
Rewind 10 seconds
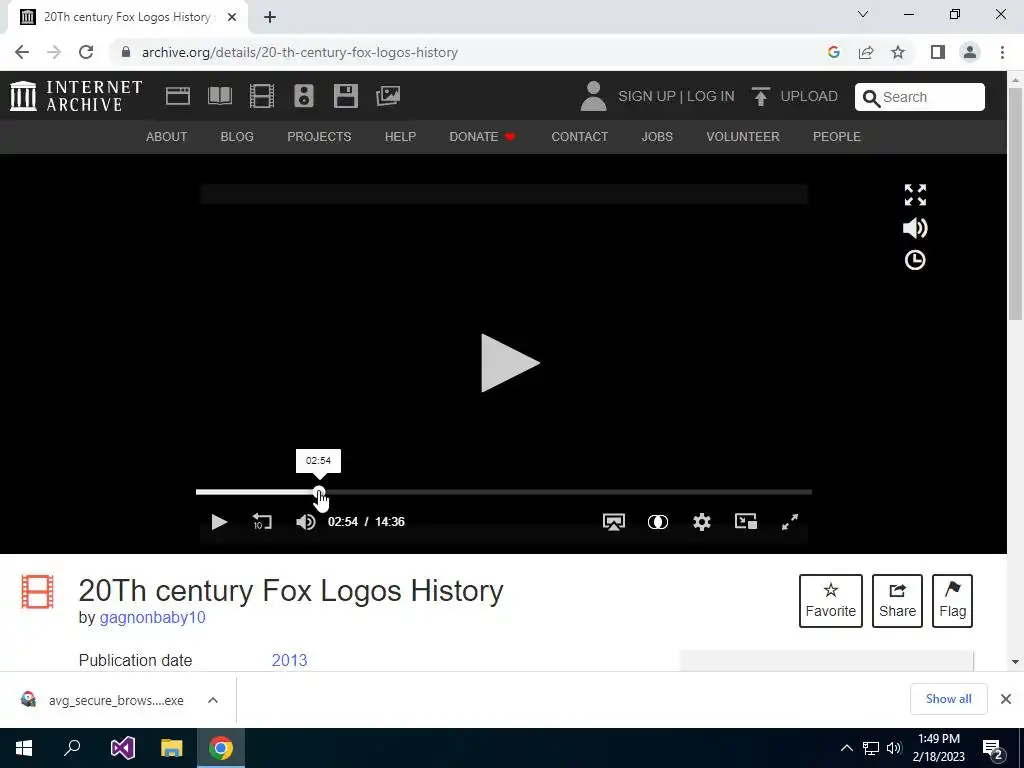(262, 522)
